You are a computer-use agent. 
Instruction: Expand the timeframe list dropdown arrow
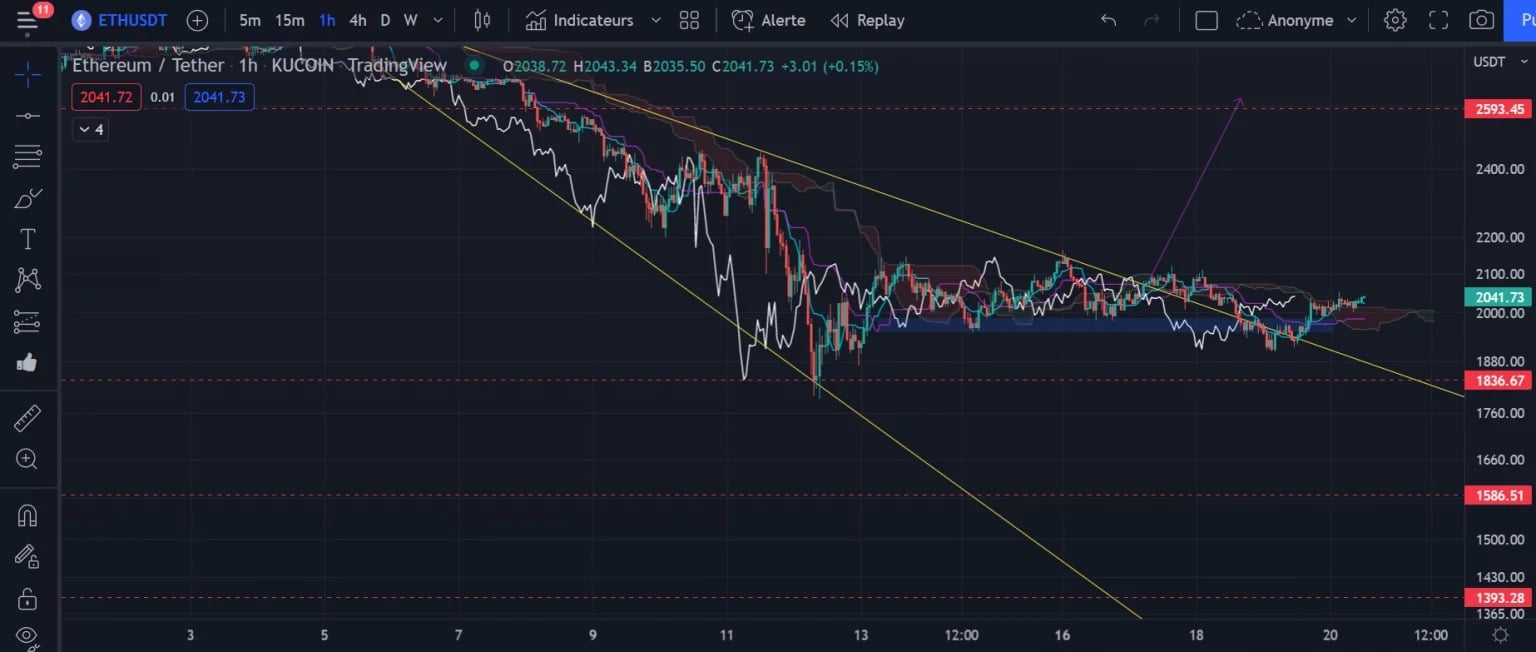pyautogui.click(x=438, y=20)
